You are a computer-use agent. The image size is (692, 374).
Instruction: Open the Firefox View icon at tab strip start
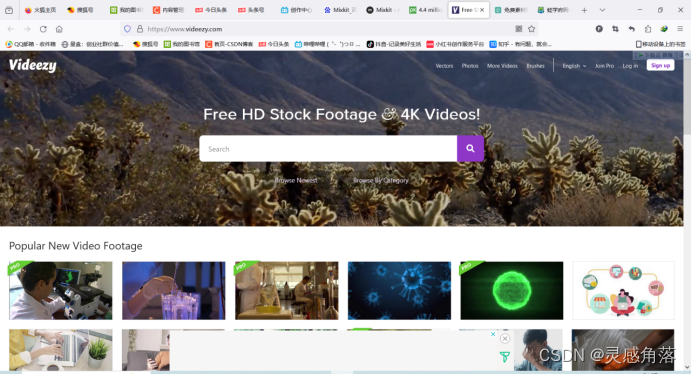click(x=9, y=10)
